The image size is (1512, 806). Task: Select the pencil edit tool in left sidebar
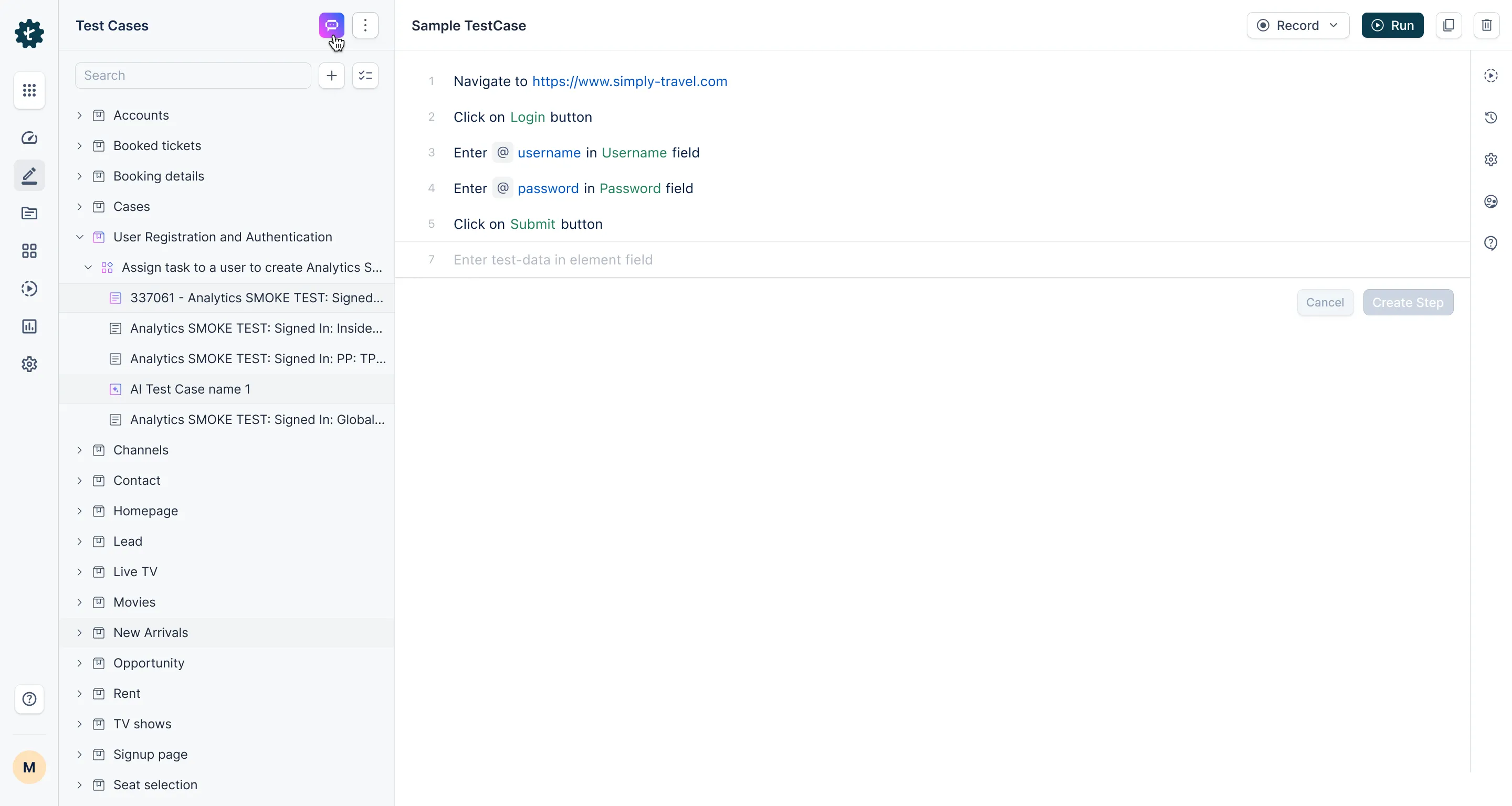[x=29, y=175]
